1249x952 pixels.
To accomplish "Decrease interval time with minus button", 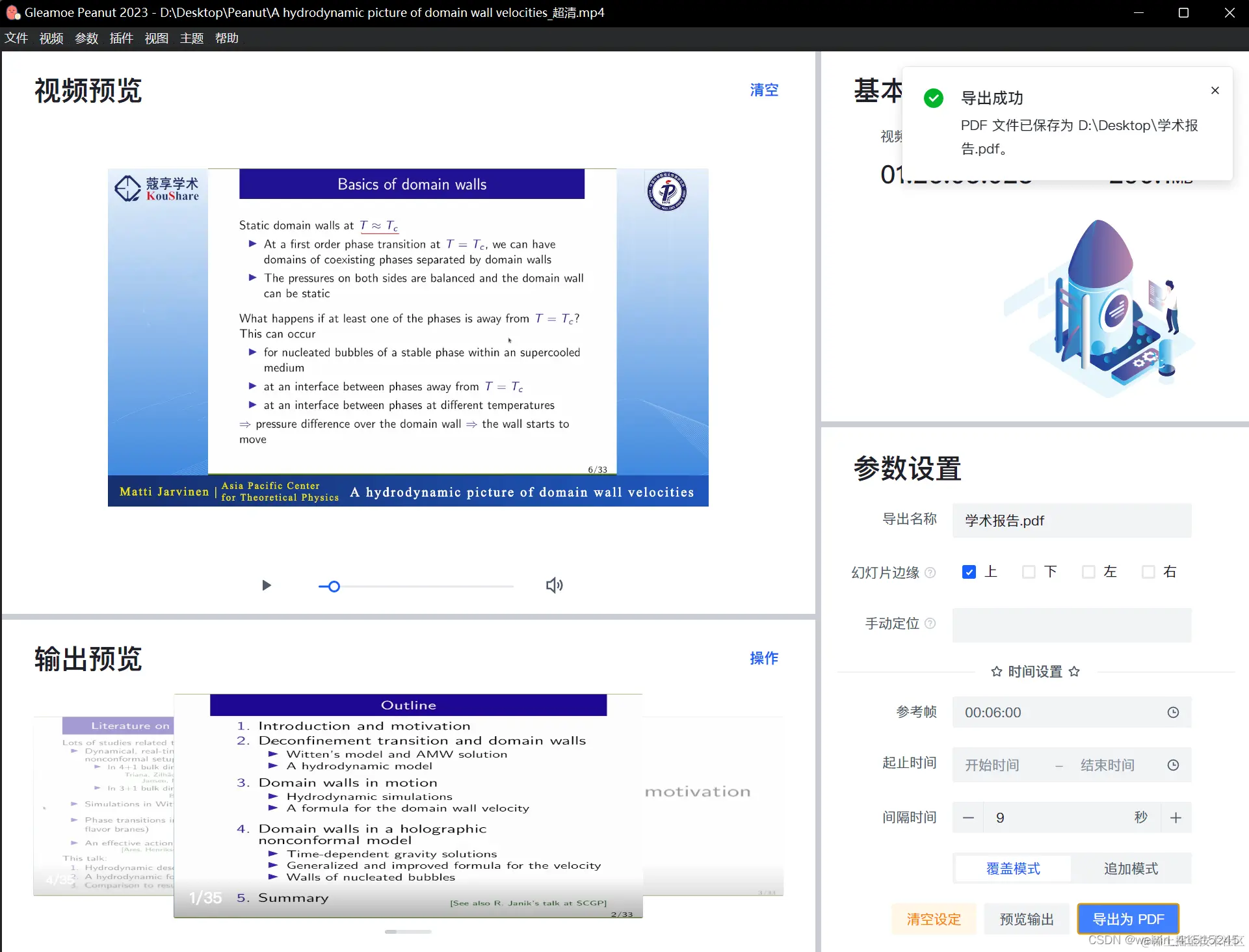I will (x=968, y=818).
